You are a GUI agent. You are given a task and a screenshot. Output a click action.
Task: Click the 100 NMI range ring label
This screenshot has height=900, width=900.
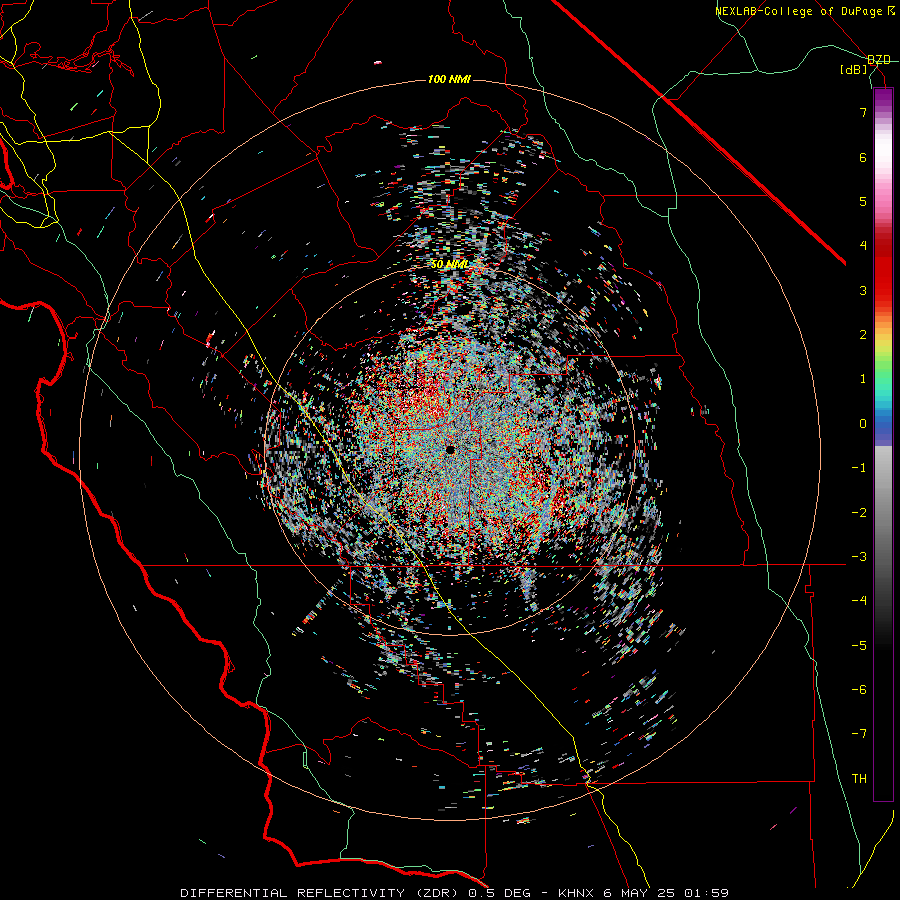click(449, 79)
